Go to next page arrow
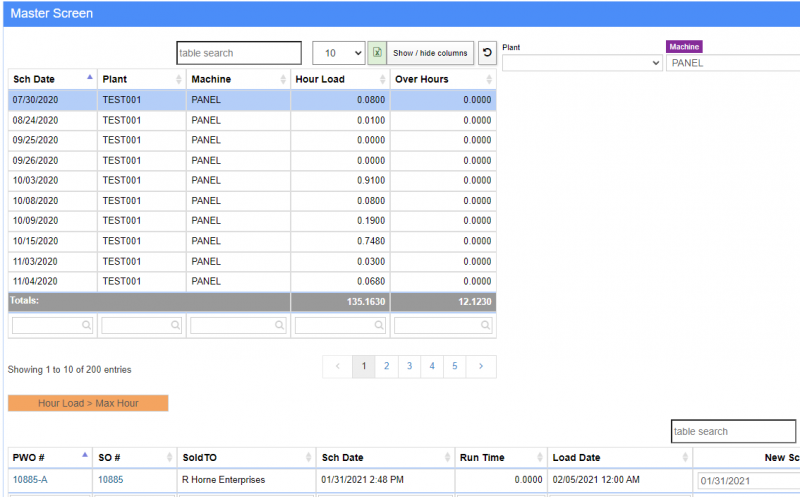This screenshot has height=497, width=800. pyautogui.click(x=481, y=367)
